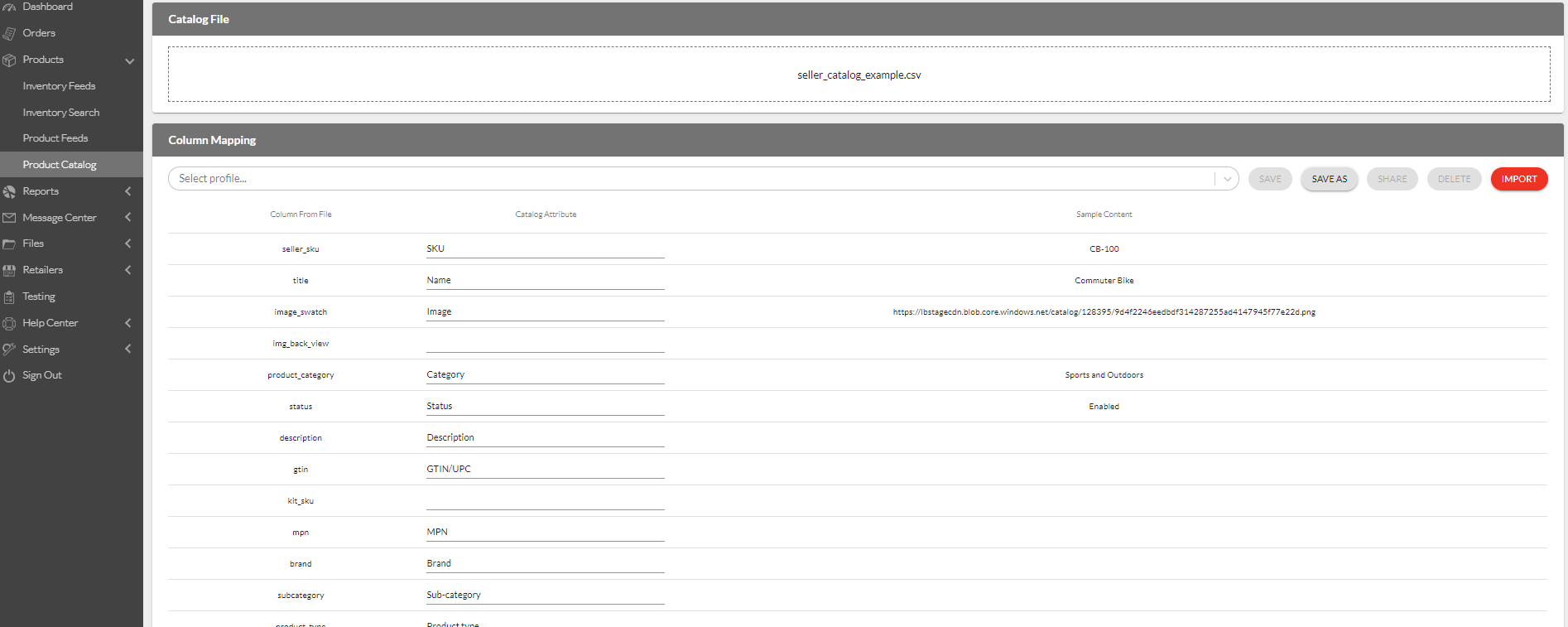Click the empty img_back_view attribute field
Viewport: 1568px width, 627px height.
click(545, 344)
